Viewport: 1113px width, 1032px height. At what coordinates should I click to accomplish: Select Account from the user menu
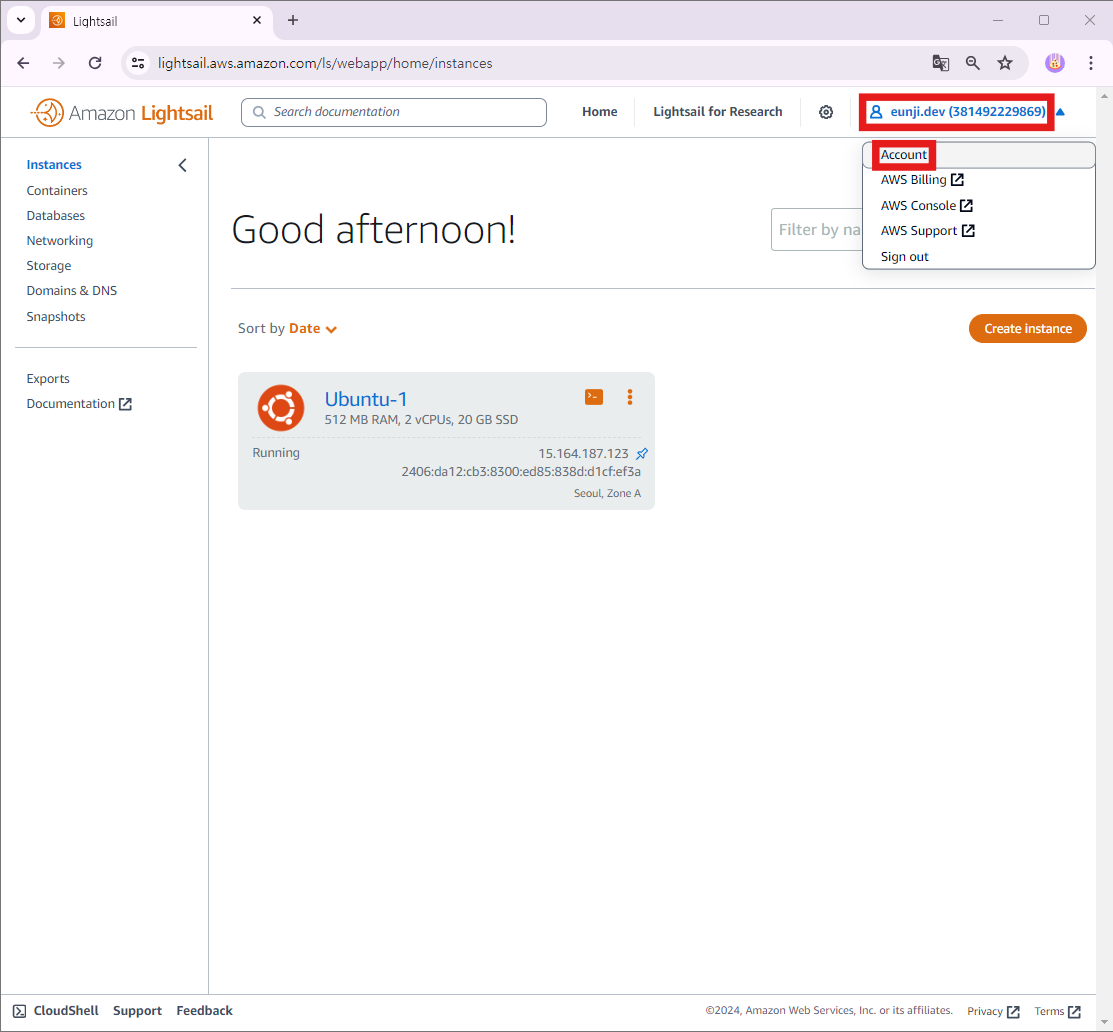tap(904, 155)
